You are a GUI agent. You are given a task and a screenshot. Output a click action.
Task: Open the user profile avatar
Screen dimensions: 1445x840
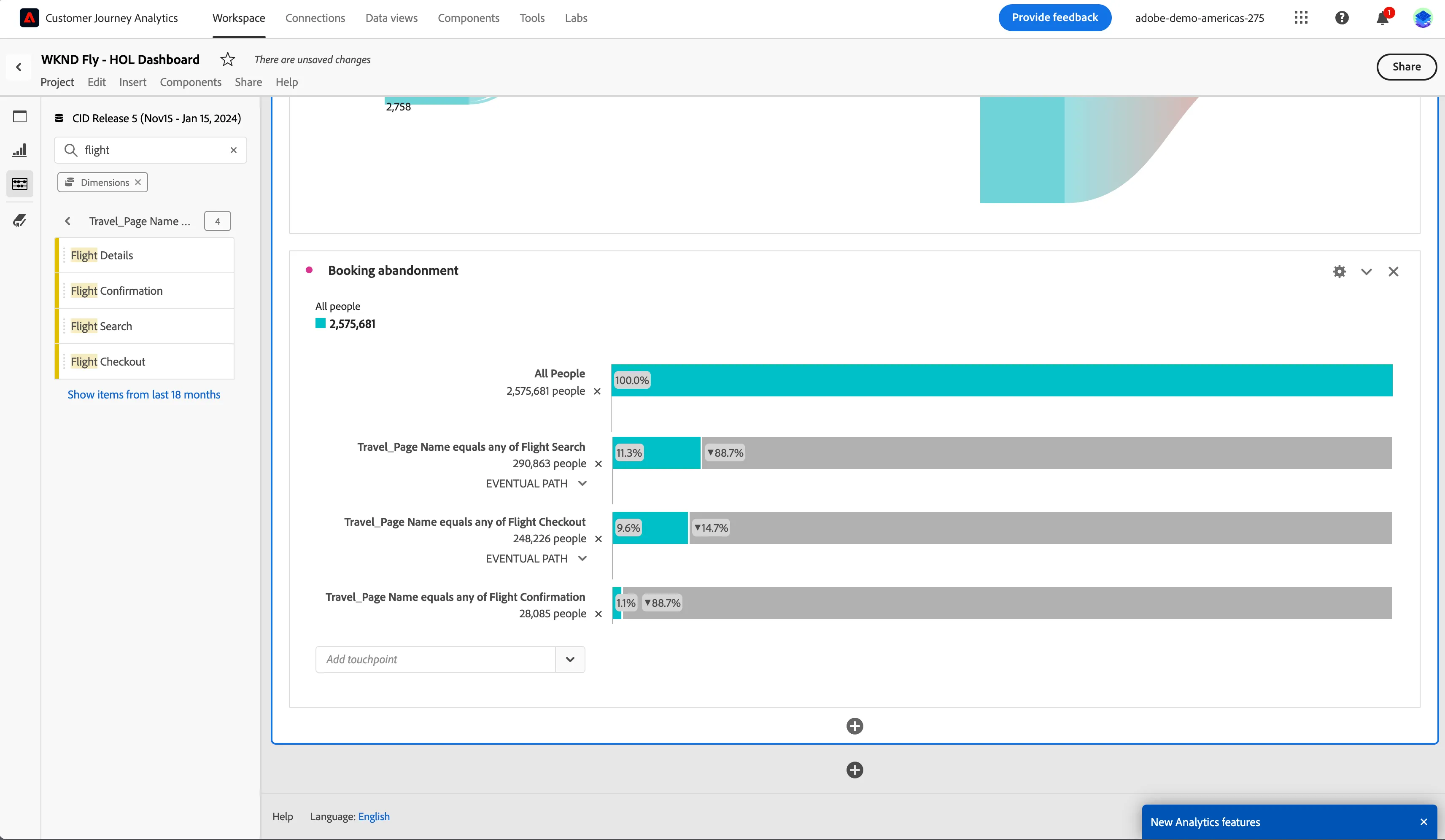1423,18
